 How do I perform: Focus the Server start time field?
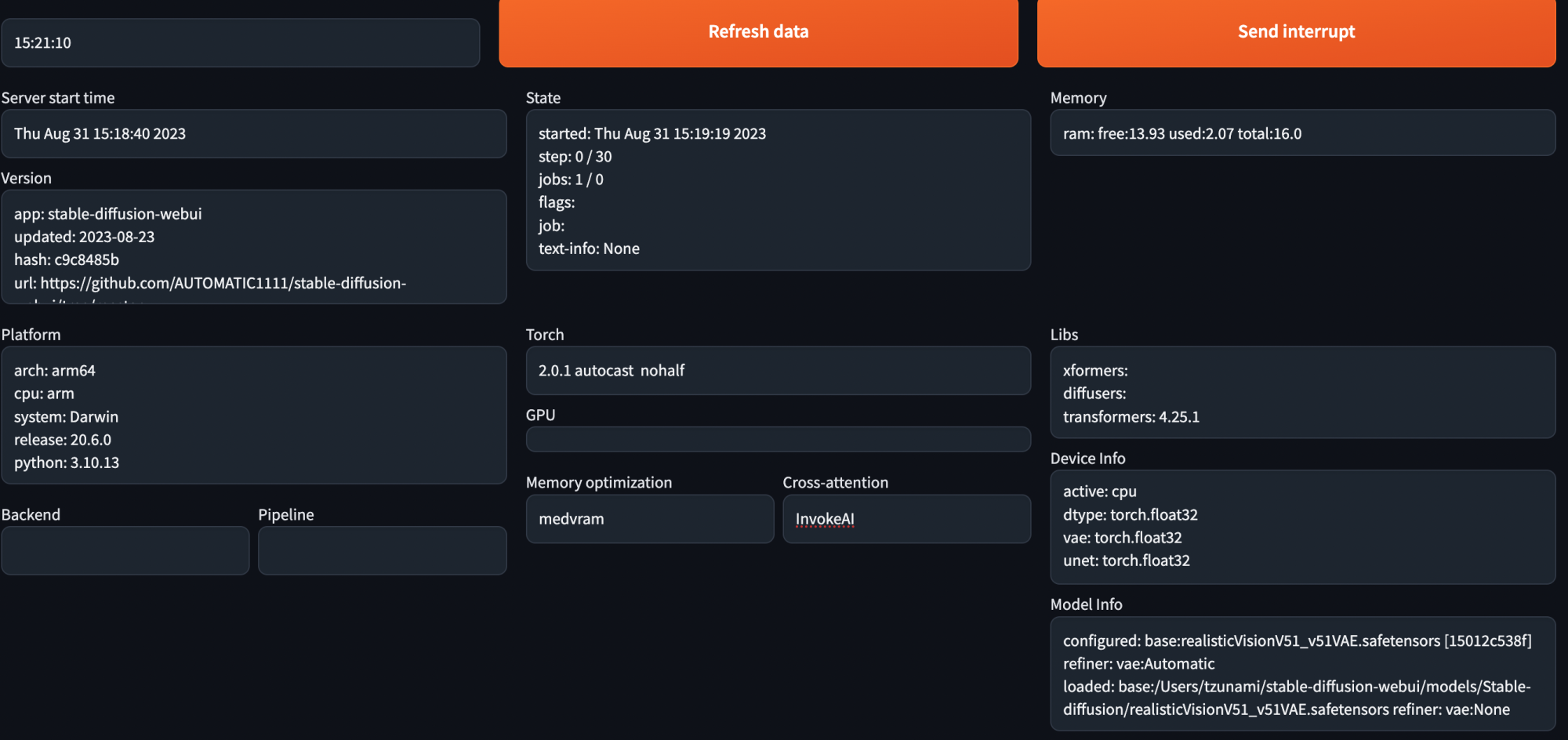click(x=253, y=134)
